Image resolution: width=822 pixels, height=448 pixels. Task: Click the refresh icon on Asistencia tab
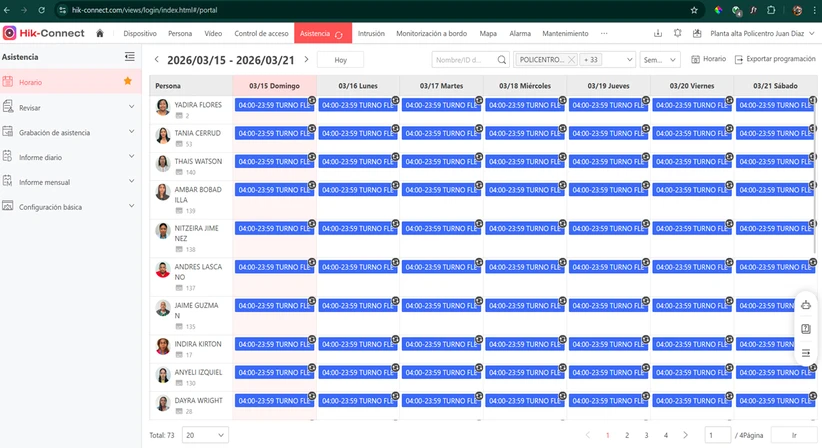click(339, 35)
